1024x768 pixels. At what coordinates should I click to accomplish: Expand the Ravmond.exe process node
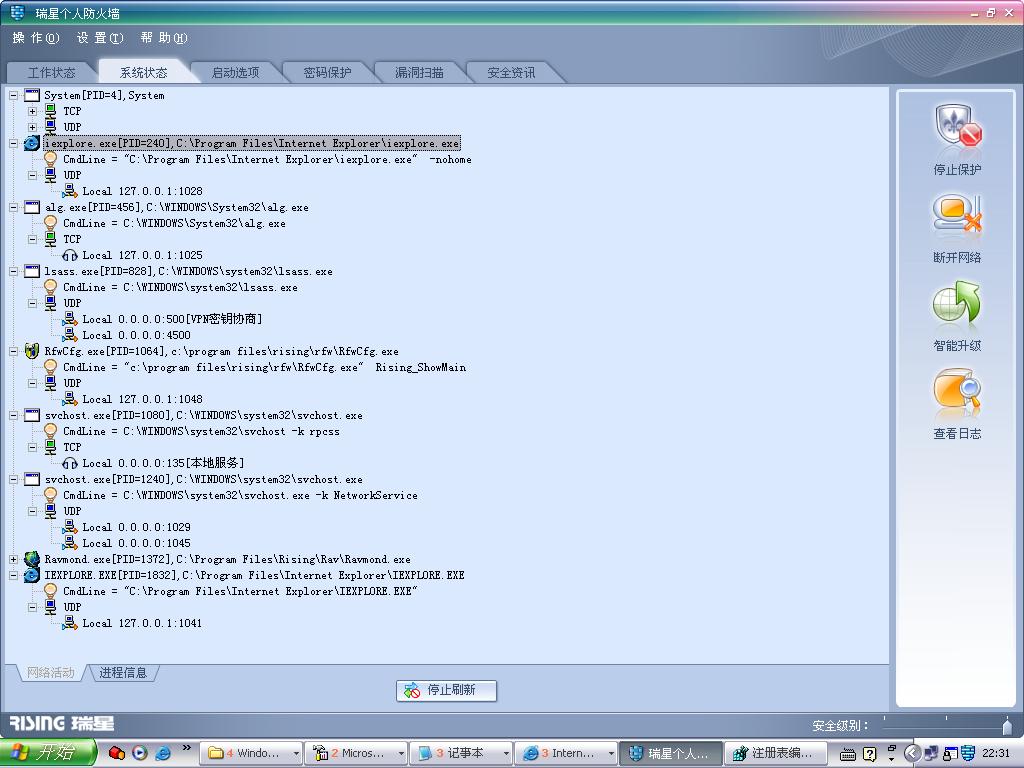pos(13,559)
